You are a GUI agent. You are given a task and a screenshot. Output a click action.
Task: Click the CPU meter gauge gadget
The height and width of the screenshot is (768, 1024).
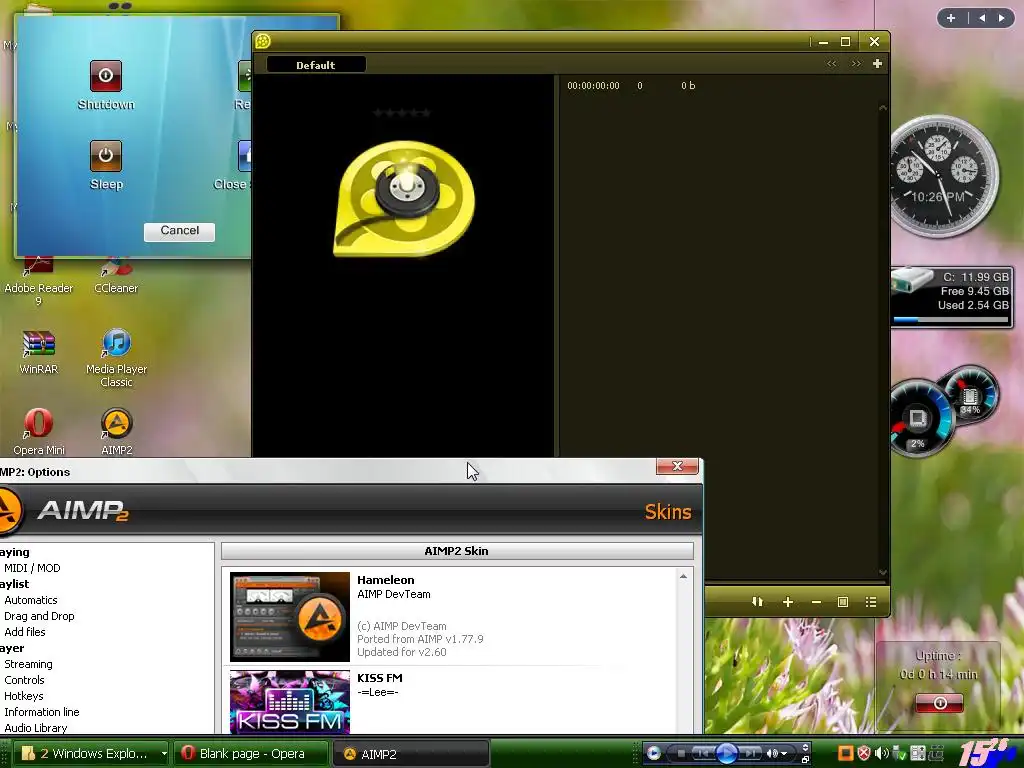921,418
